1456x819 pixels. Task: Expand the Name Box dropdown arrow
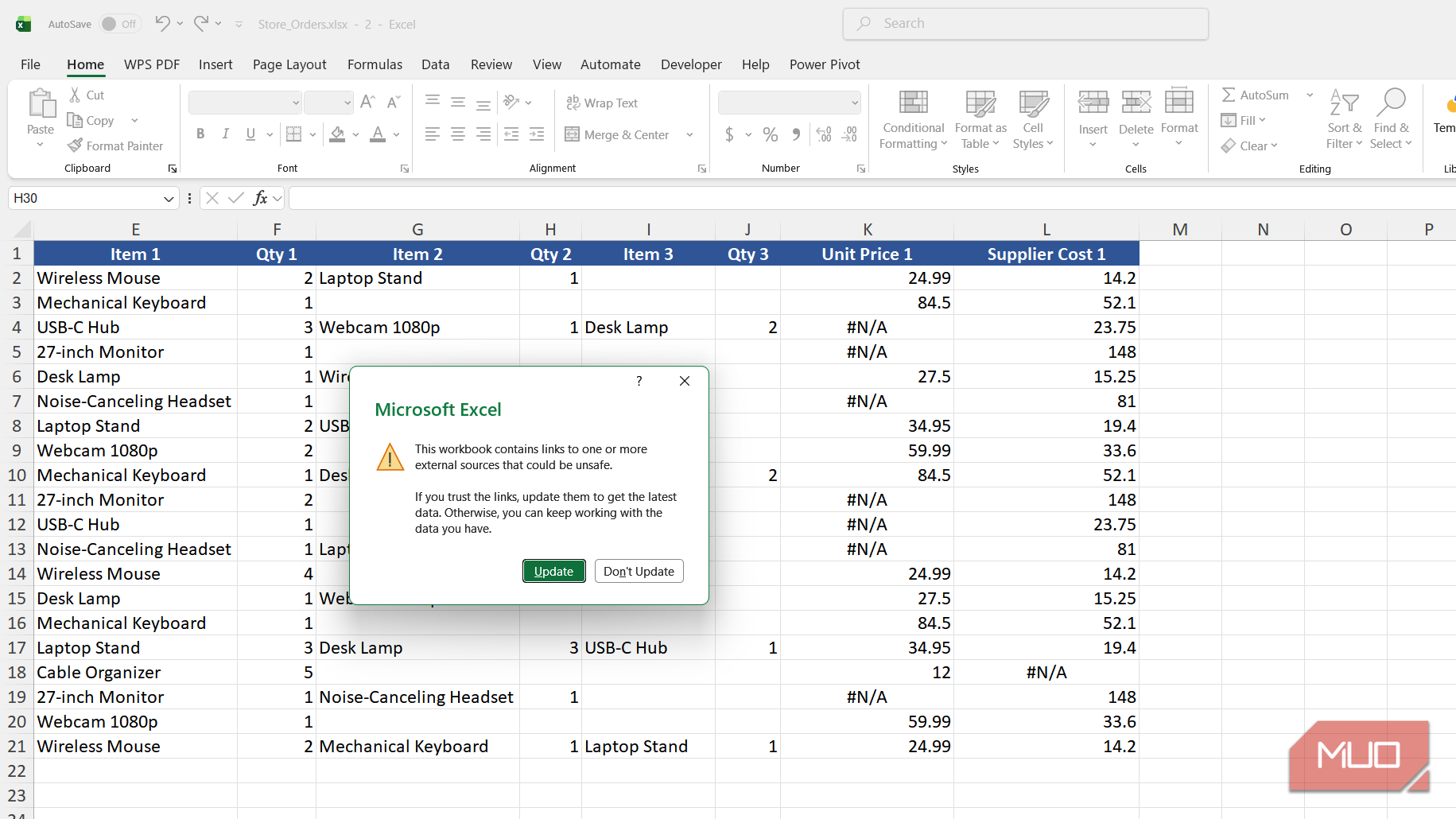coord(169,199)
